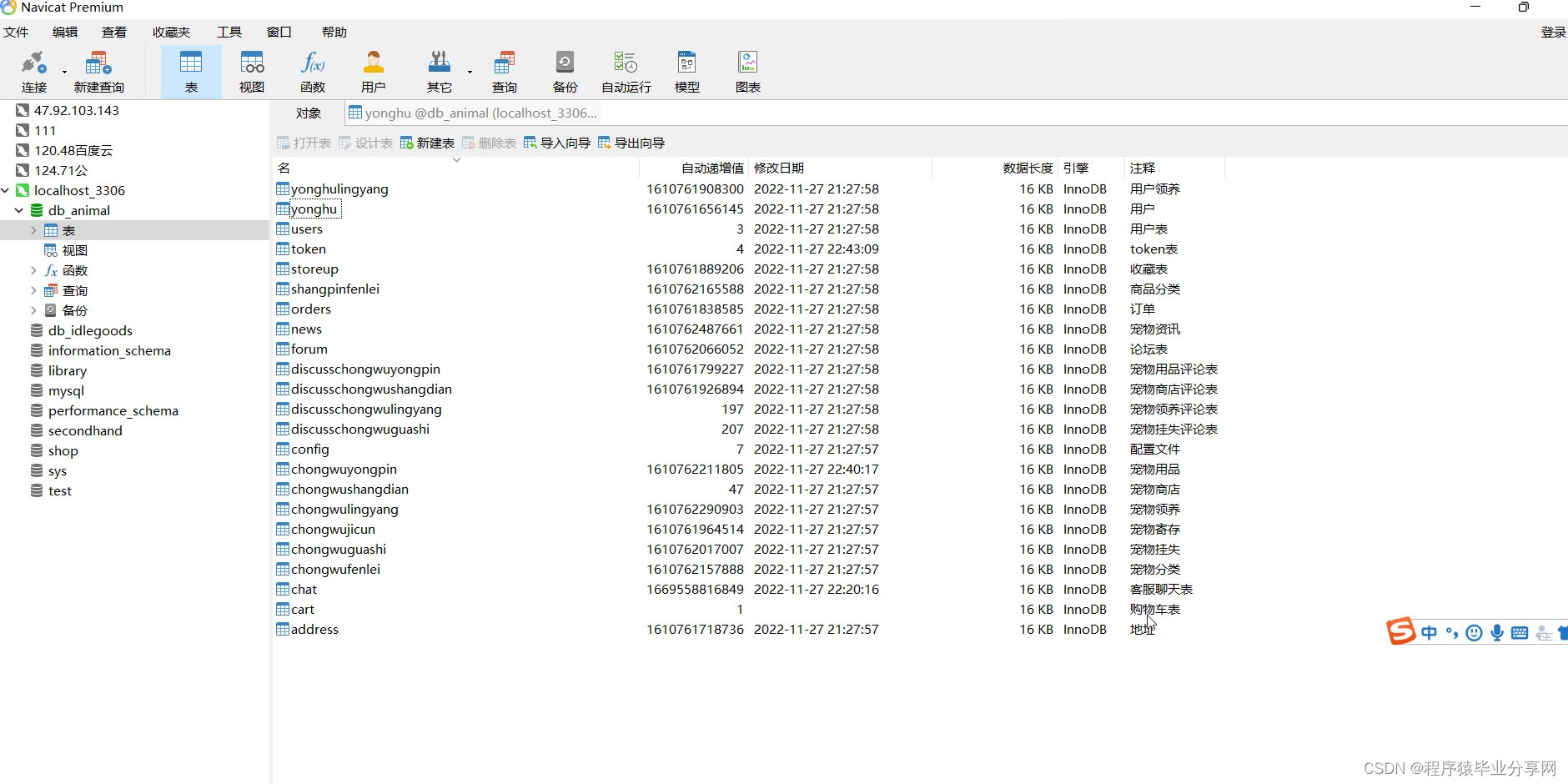Click Sogou input 中 language mode icon
The height and width of the screenshot is (784, 1568).
(x=1429, y=633)
